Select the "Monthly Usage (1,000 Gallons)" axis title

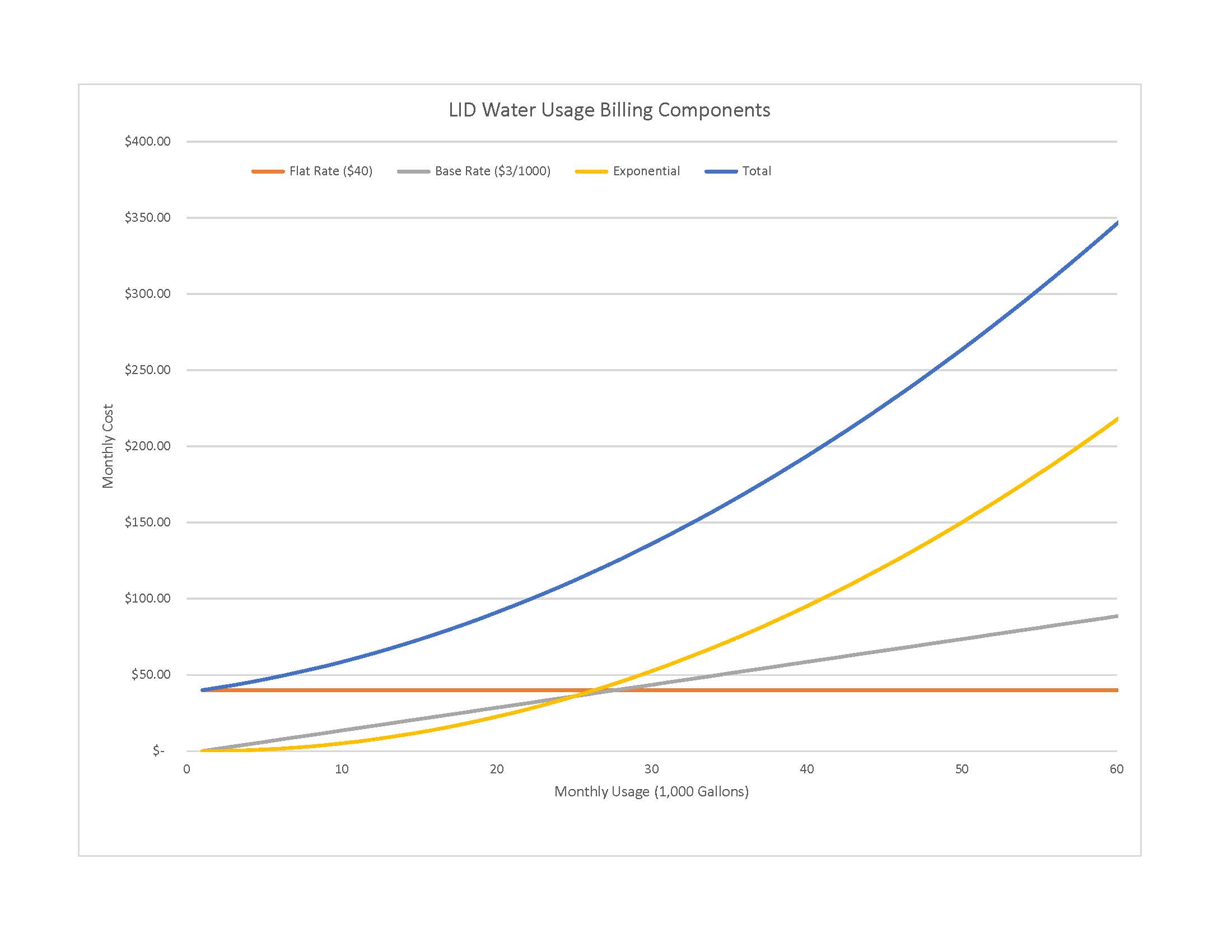tap(651, 791)
